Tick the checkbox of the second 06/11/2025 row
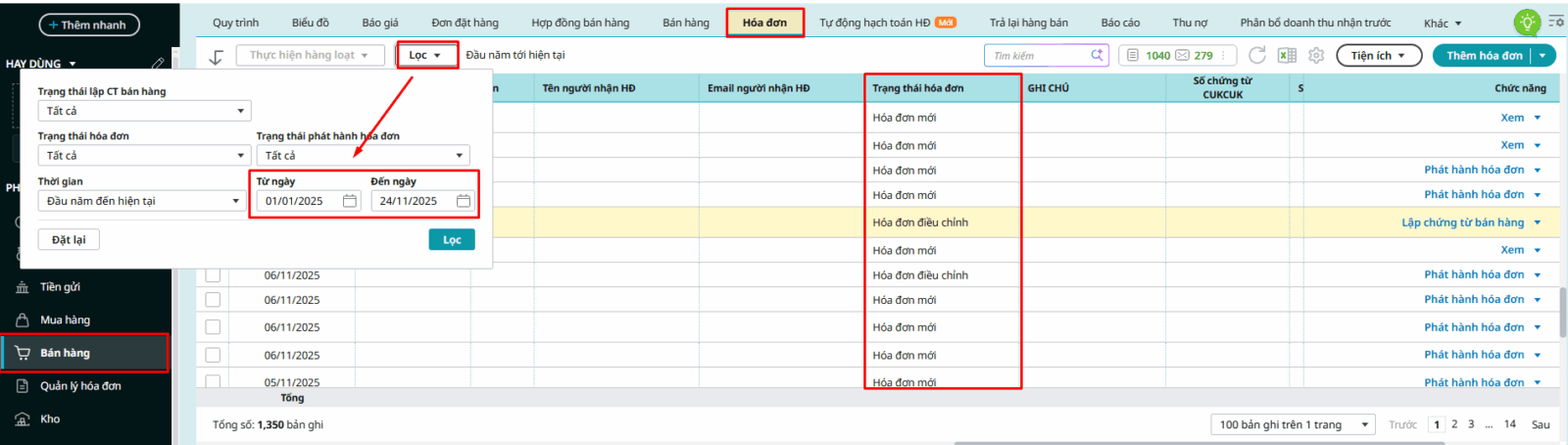1568x445 pixels. click(213, 300)
